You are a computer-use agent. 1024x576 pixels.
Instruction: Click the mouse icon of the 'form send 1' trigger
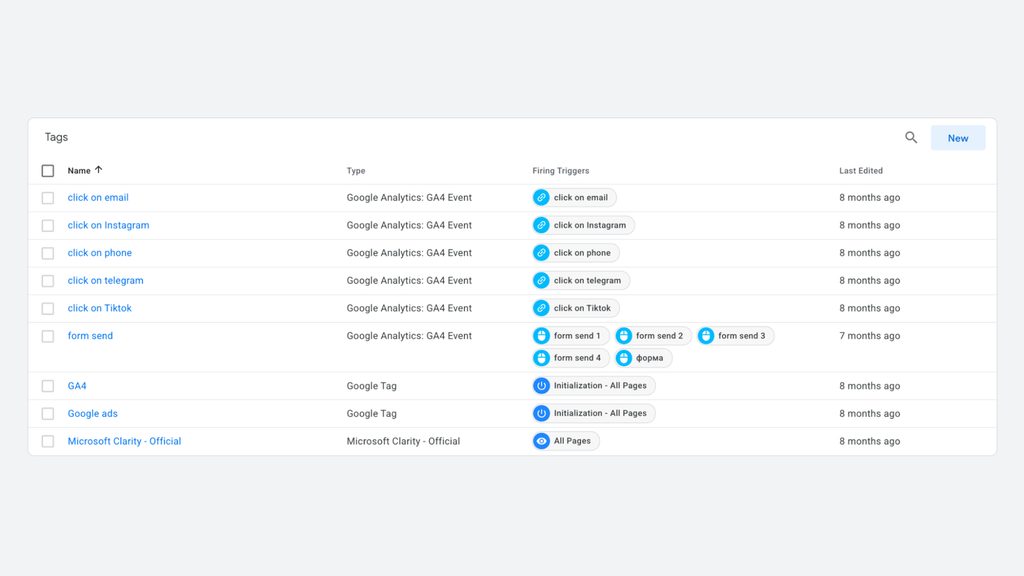point(541,336)
